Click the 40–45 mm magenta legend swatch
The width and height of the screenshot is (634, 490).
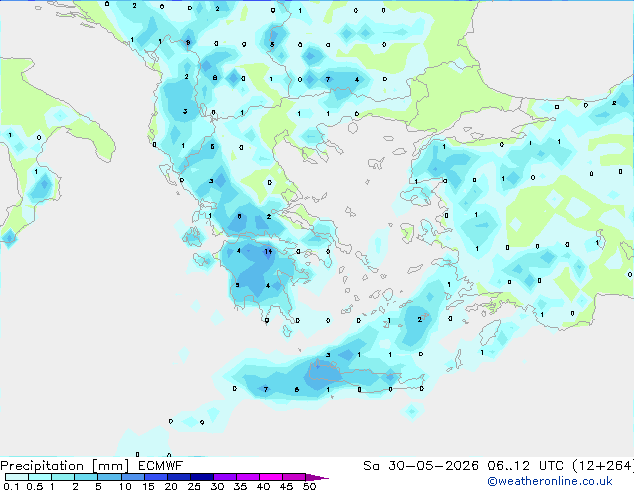[271, 477]
